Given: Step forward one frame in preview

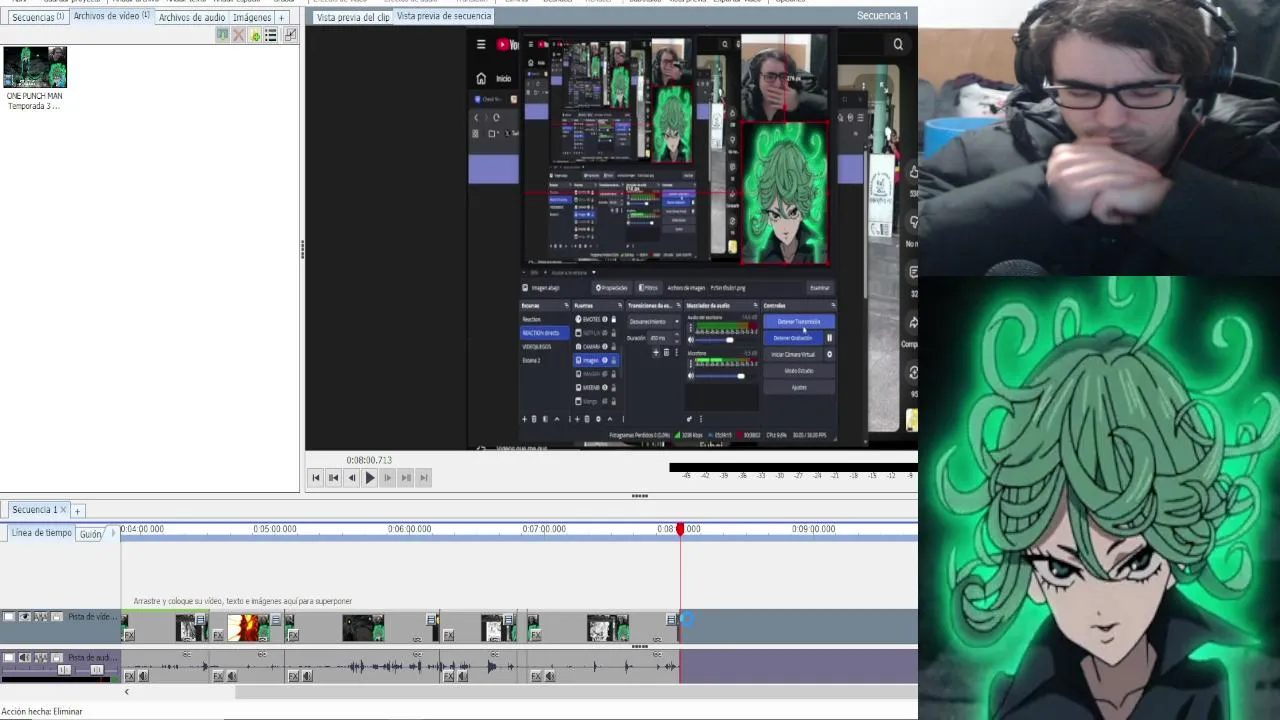Looking at the screenshot, I should [x=388, y=478].
